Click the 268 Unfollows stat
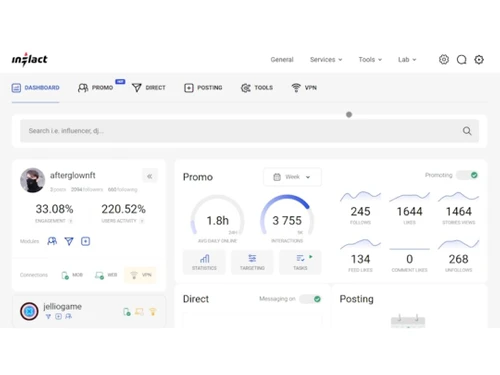Viewport: 500px width, 375px height. 459,256
